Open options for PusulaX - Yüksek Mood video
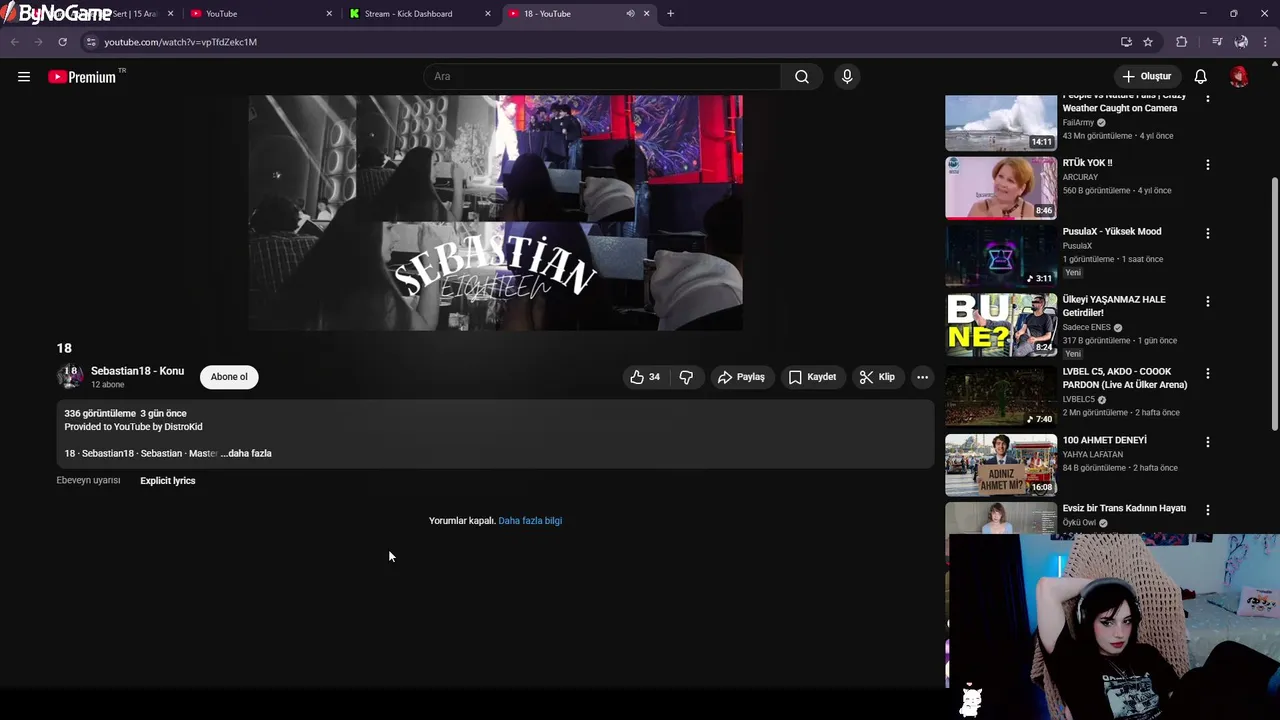The height and width of the screenshot is (720, 1280). pyautogui.click(x=1207, y=233)
